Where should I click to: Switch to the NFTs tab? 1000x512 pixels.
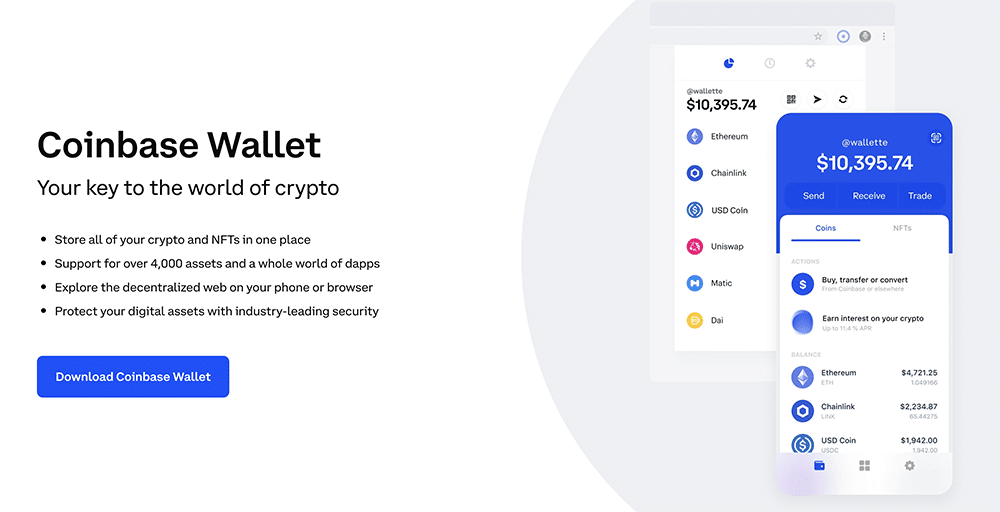tap(902, 228)
